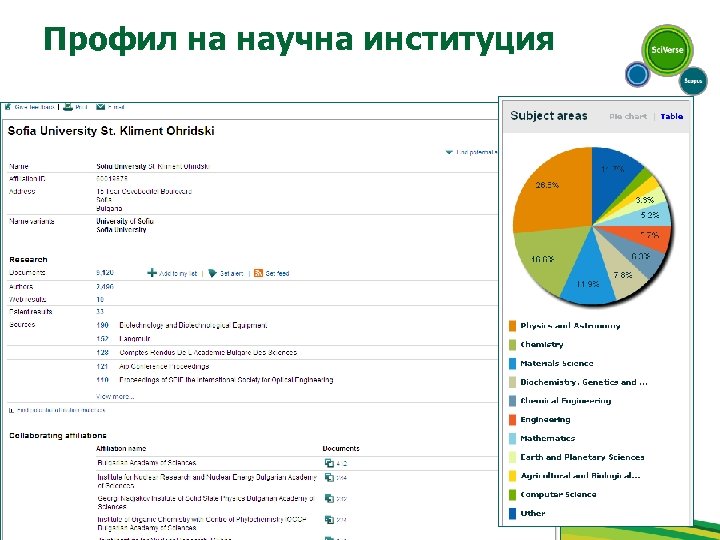This screenshot has width=720, height=540.
Task: Click the Engineering red-orange legend swatch
Action: coord(512,419)
